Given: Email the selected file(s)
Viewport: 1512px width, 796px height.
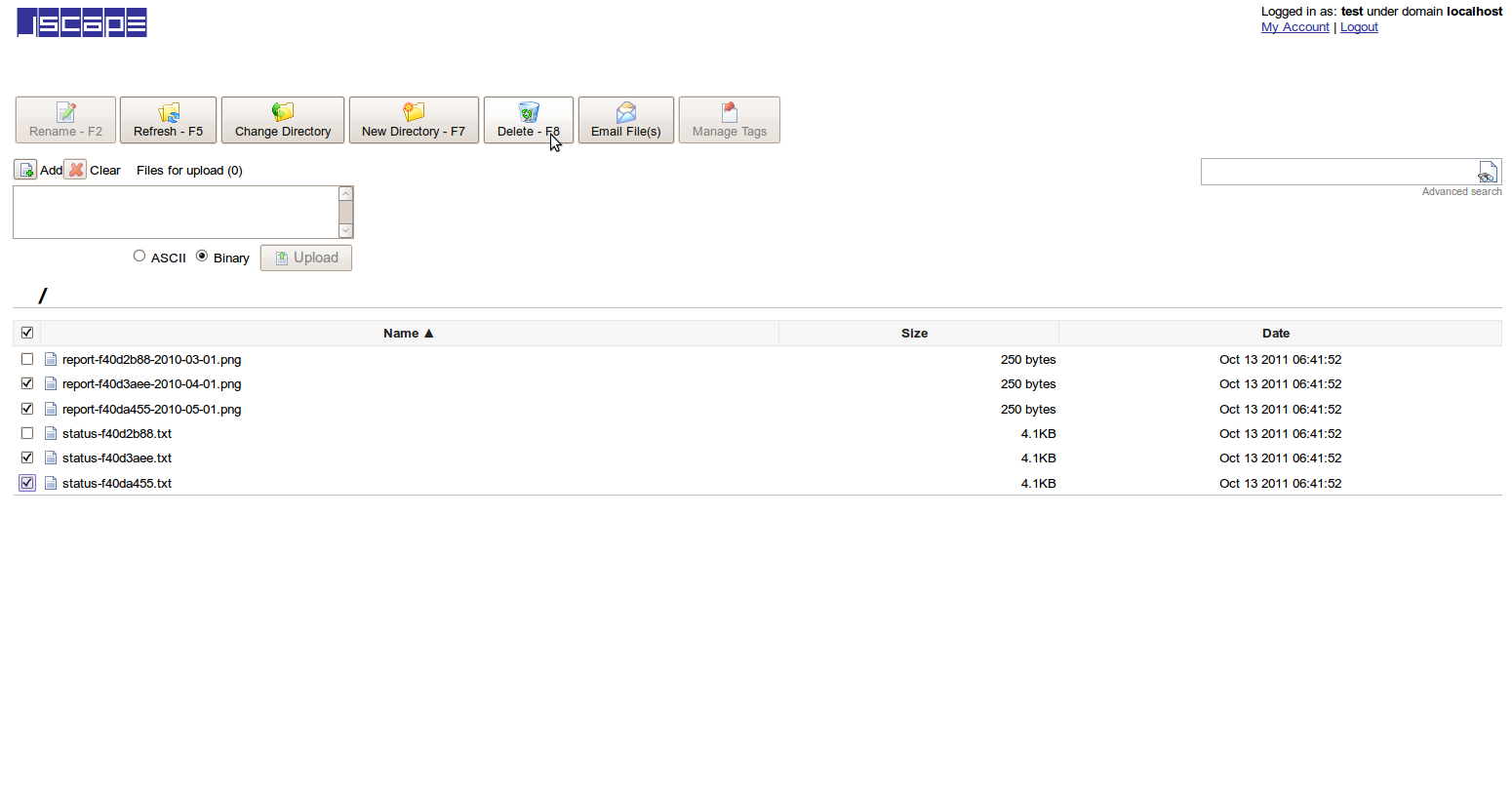Looking at the screenshot, I should click(x=625, y=119).
